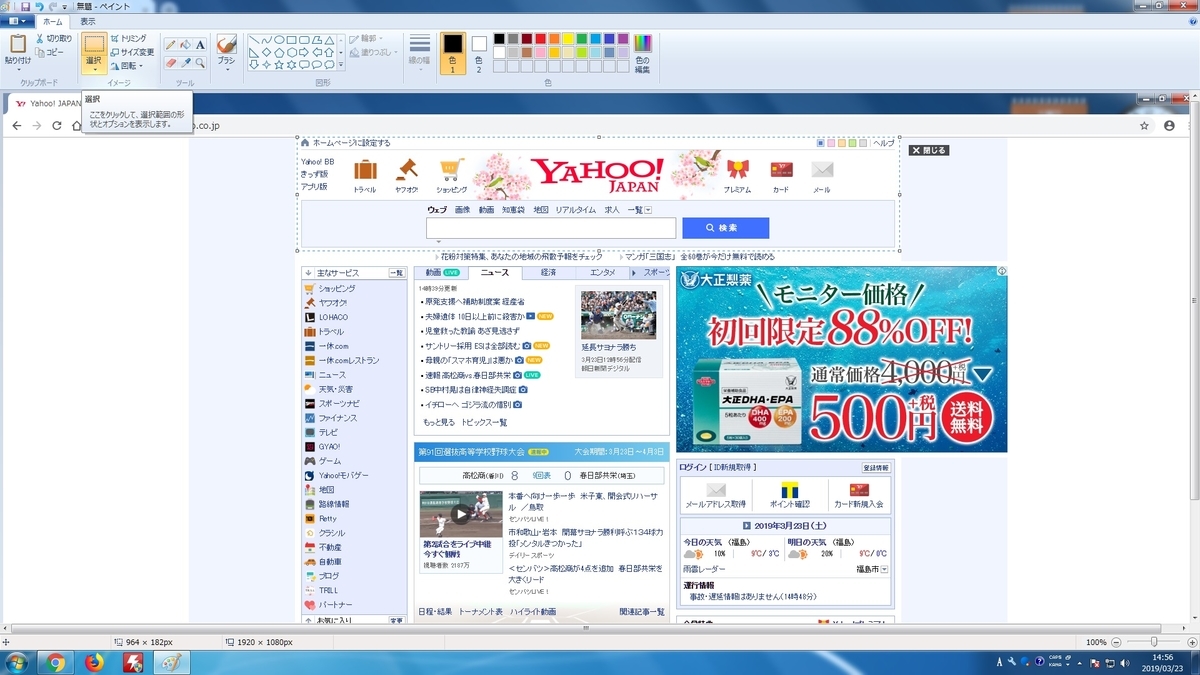Click the ポイント確認 button

pos(788,497)
